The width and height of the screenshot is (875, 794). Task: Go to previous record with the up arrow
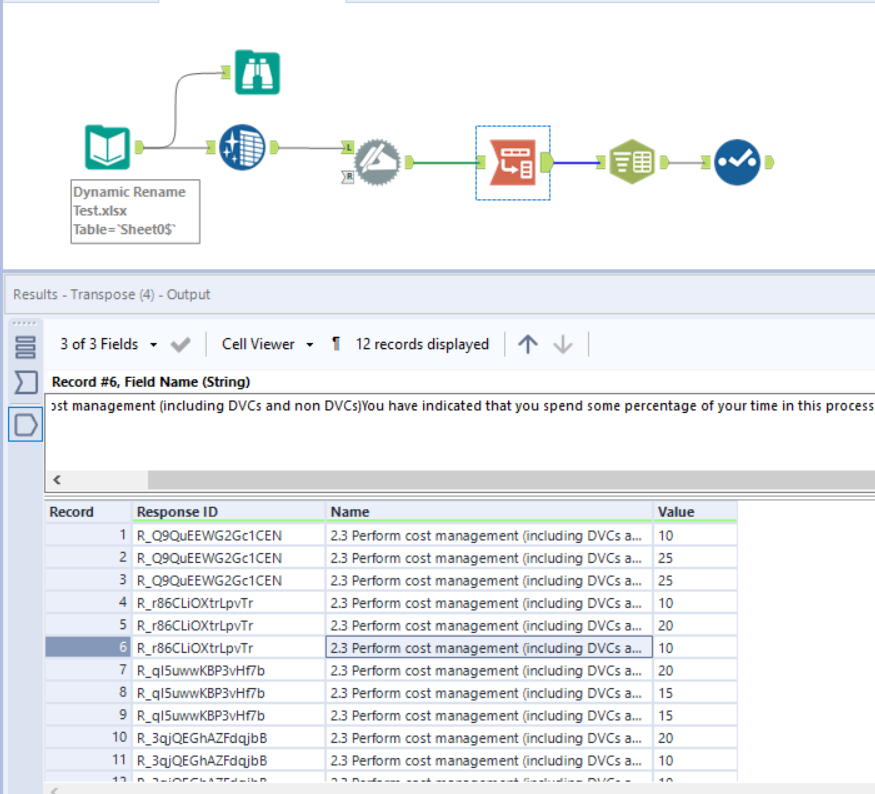(x=528, y=344)
